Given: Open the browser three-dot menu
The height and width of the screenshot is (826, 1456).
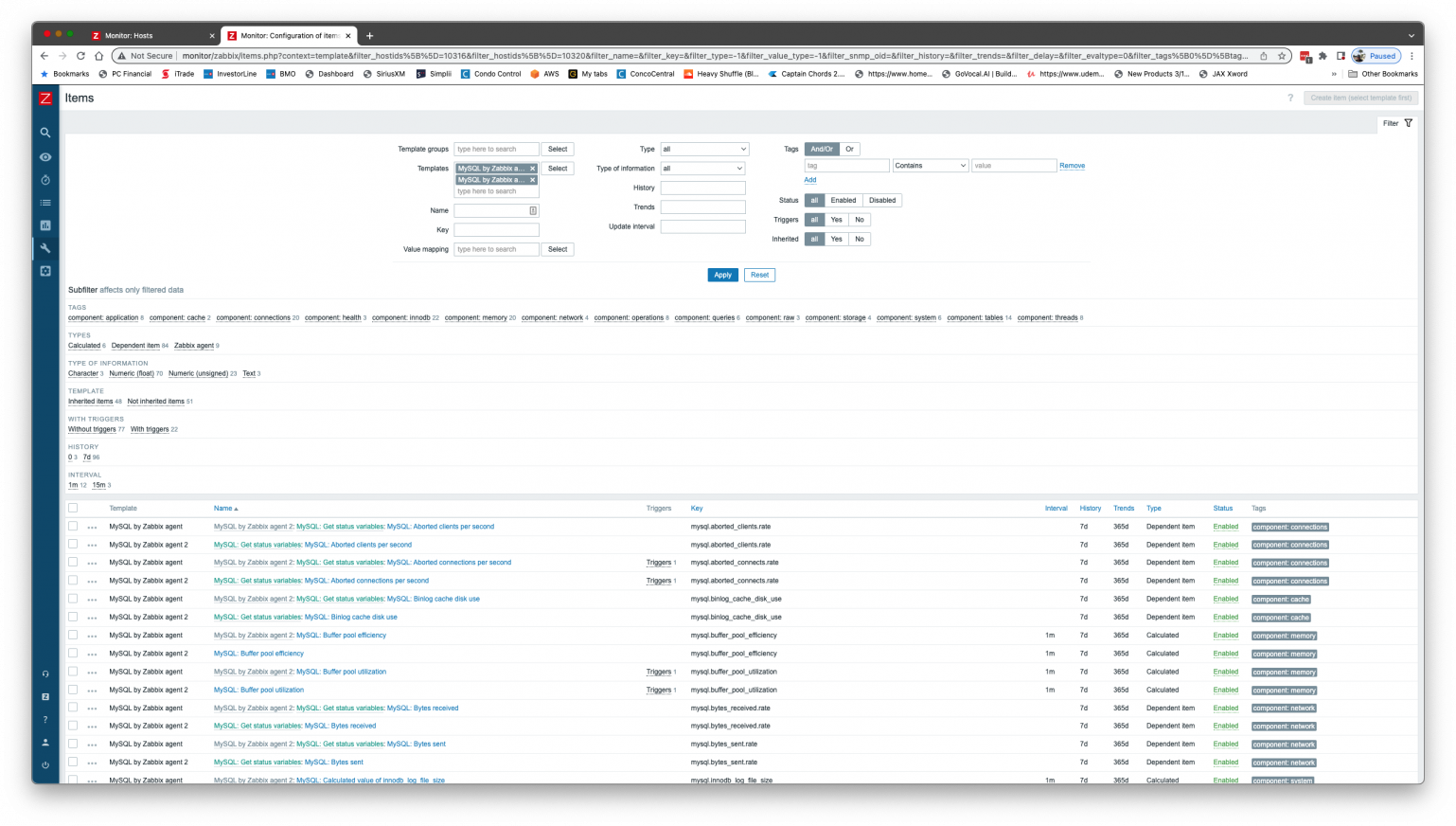Looking at the screenshot, I should point(1412,56).
